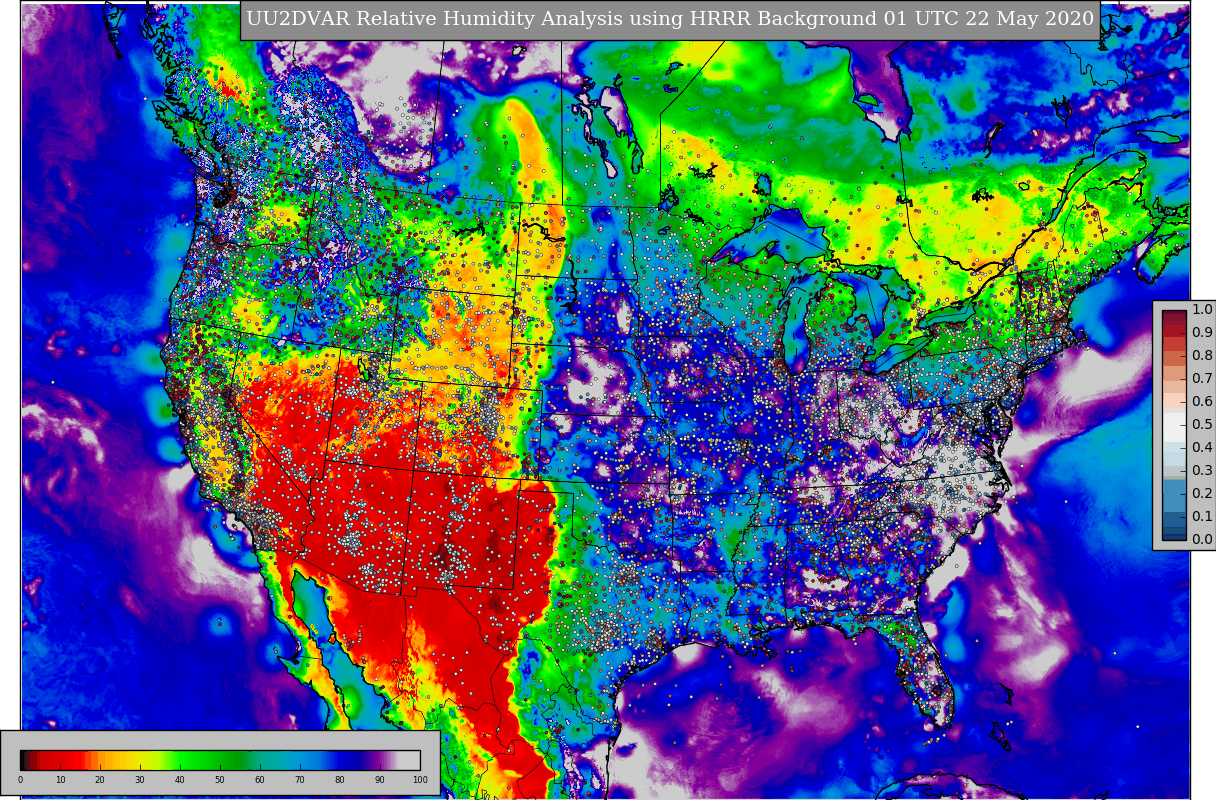
Task: Click the 0.3 label on right colorbar
Action: point(1202,470)
